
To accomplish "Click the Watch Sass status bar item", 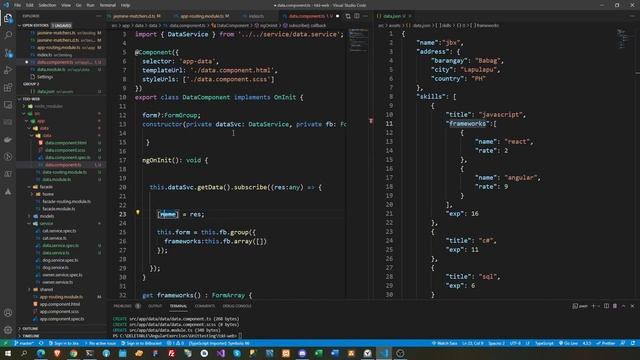I will click(x=444, y=343).
